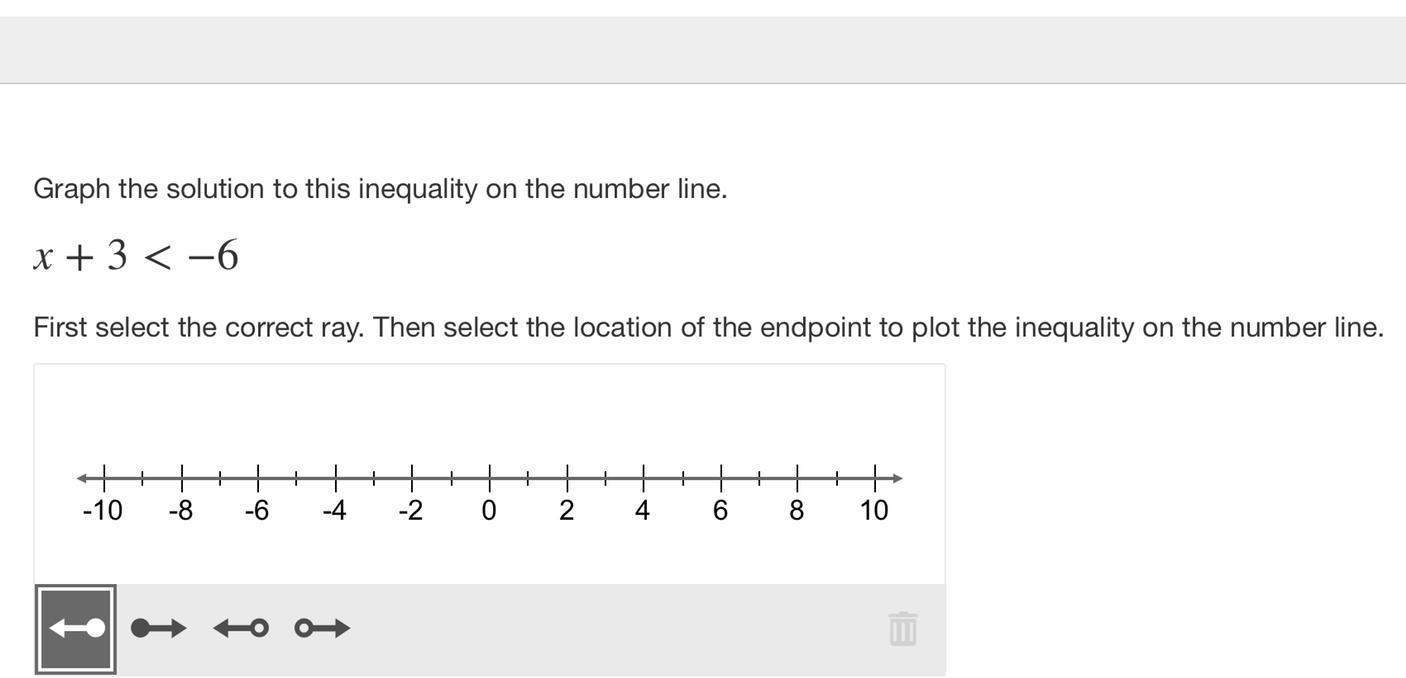
Task: Place endpoint at -6 on number line
Action: tap(258, 478)
